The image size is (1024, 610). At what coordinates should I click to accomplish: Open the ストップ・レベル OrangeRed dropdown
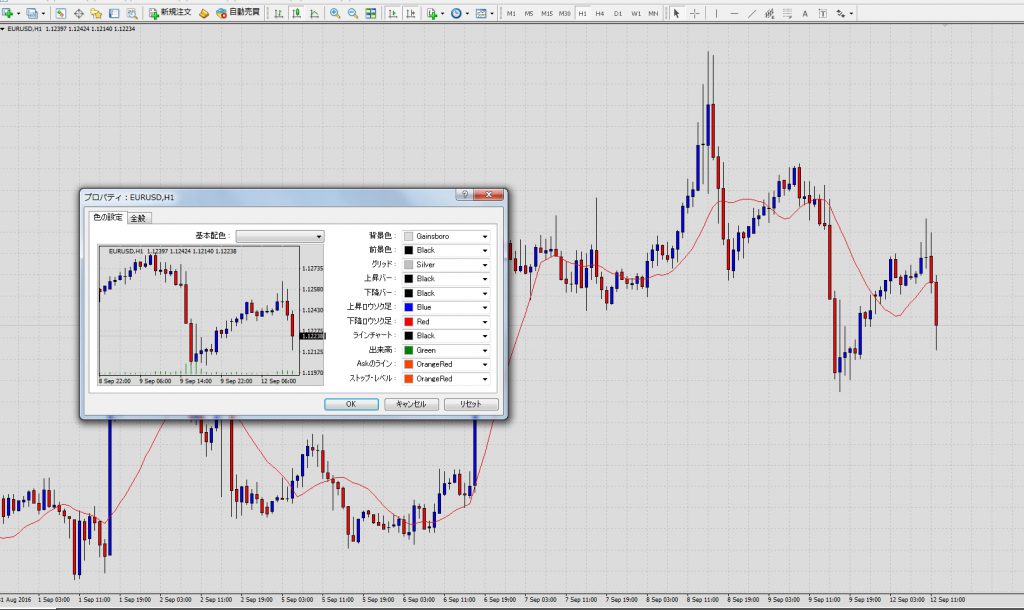[x=446, y=379]
